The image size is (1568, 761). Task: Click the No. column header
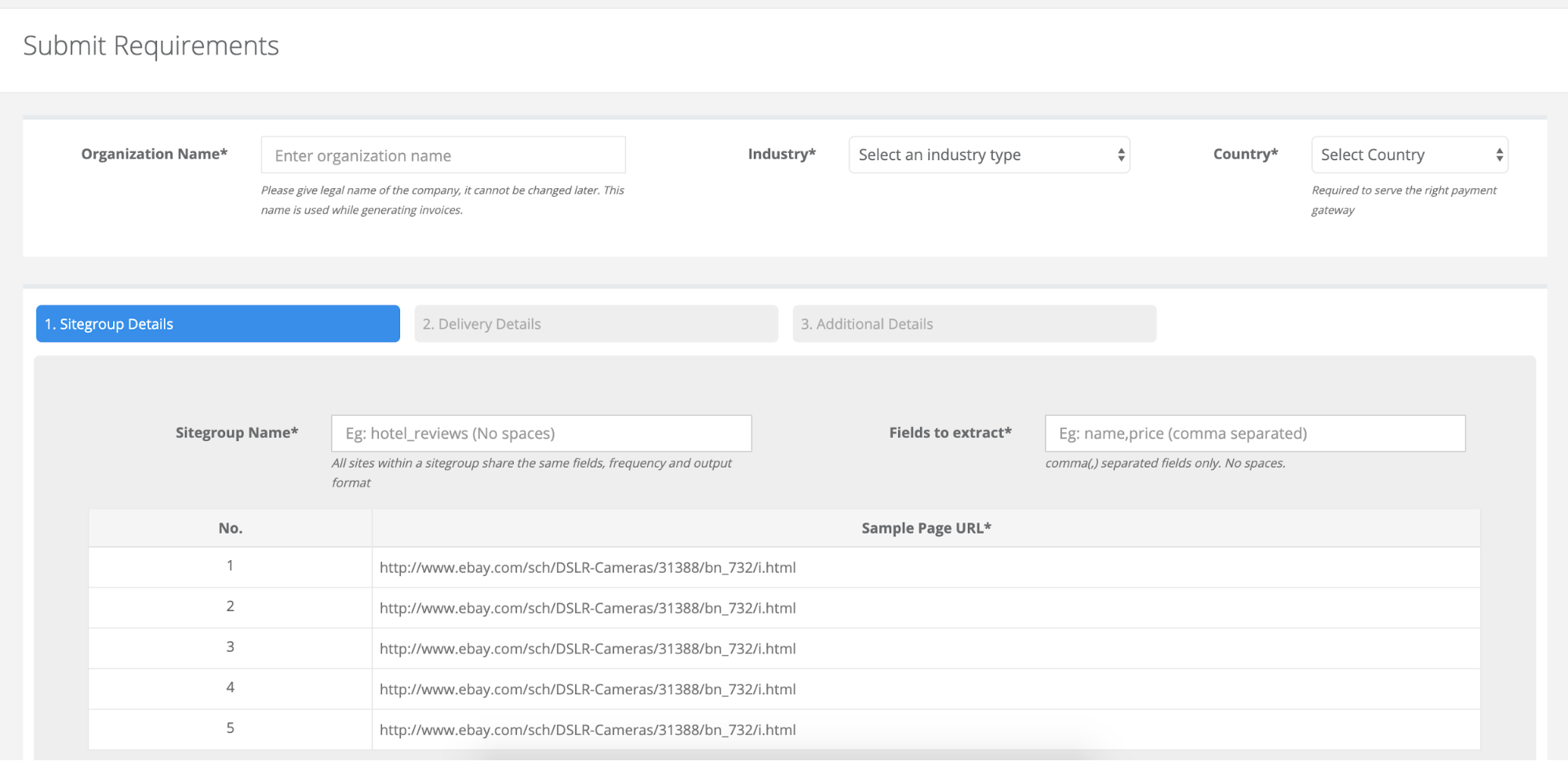(229, 527)
